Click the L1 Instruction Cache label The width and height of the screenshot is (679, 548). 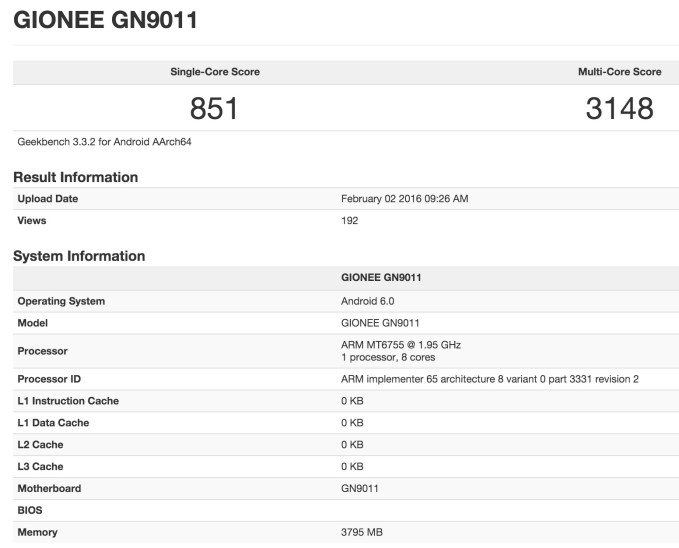click(x=68, y=401)
